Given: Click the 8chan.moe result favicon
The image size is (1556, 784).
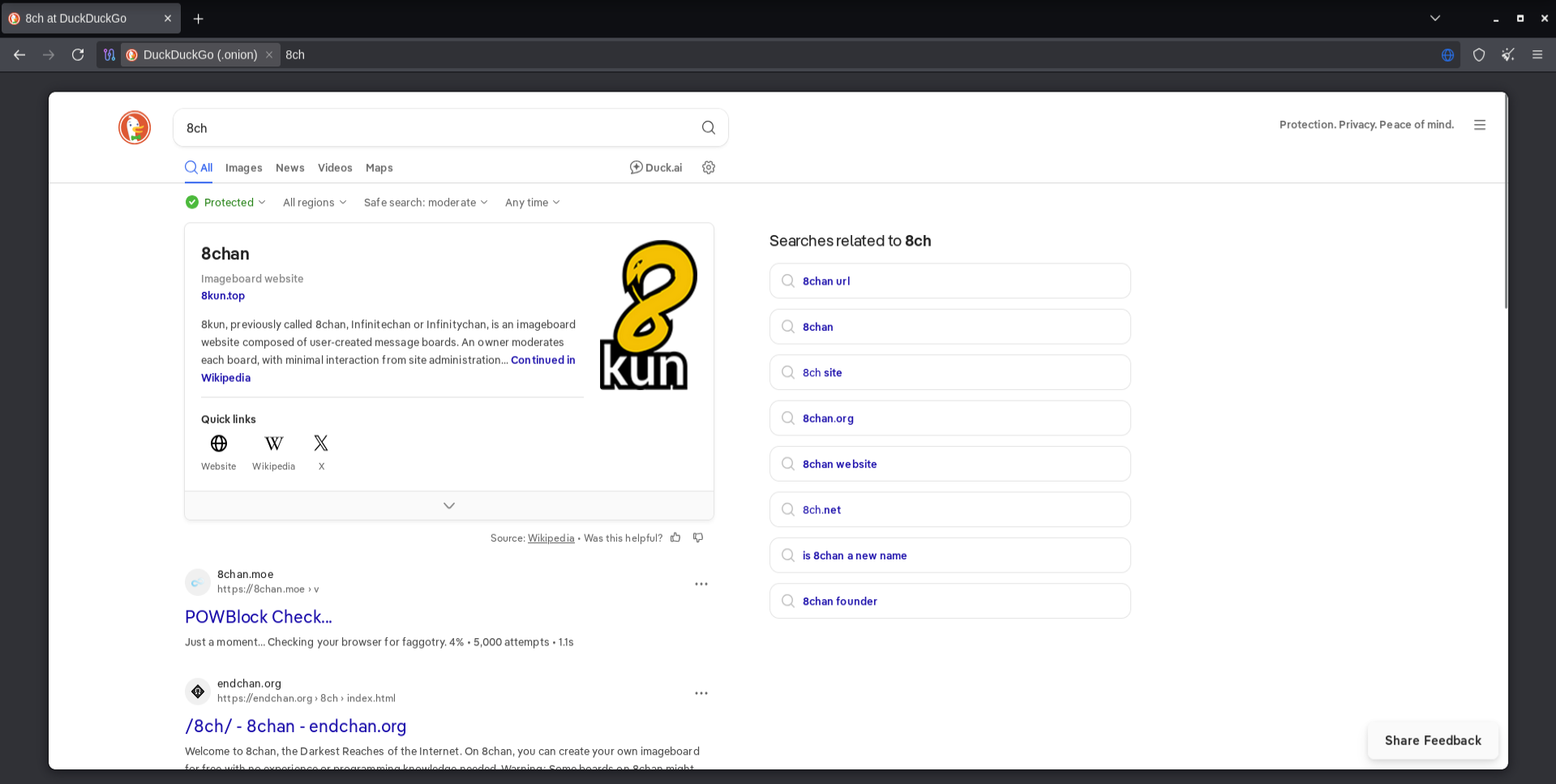Looking at the screenshot, I should point(198,582).
